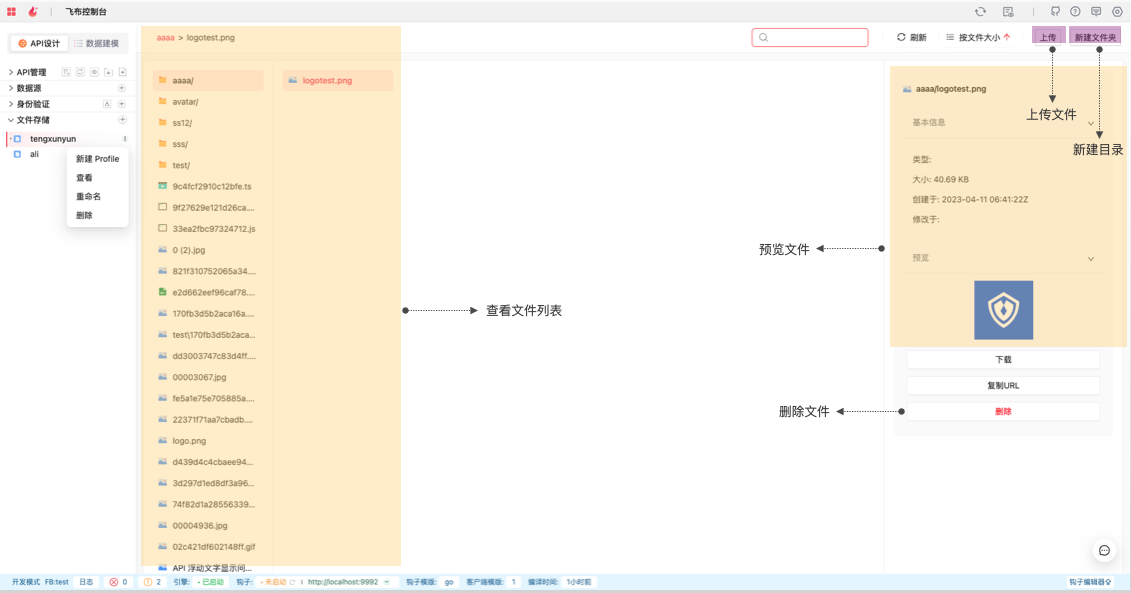Open the GitHub icon in title bar
This screenshot has width=1131, height=593.
pos(1055,12)
